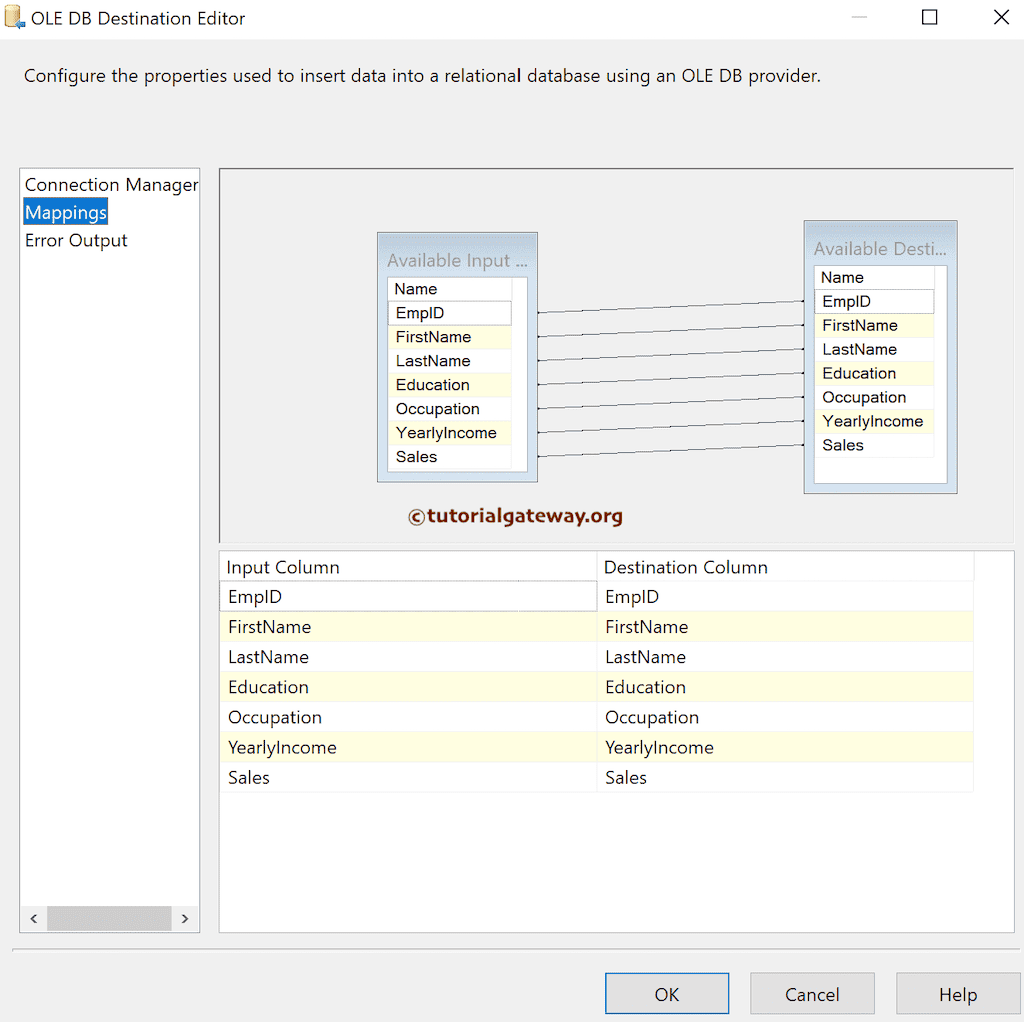Image resolution: width=1024 pixels, height=1022 pixels.
Task: Click the Cancel button
Action: point(811,993)
